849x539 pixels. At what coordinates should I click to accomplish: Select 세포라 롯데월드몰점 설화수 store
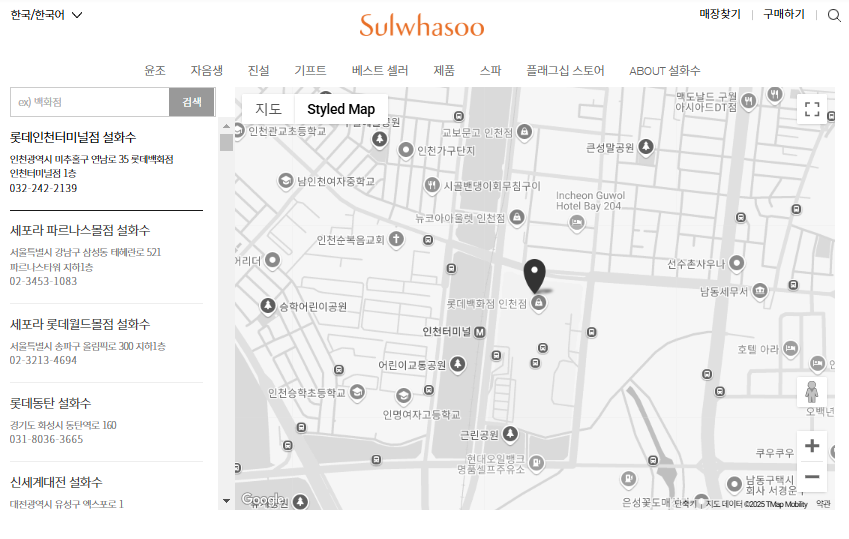(80, 324)
